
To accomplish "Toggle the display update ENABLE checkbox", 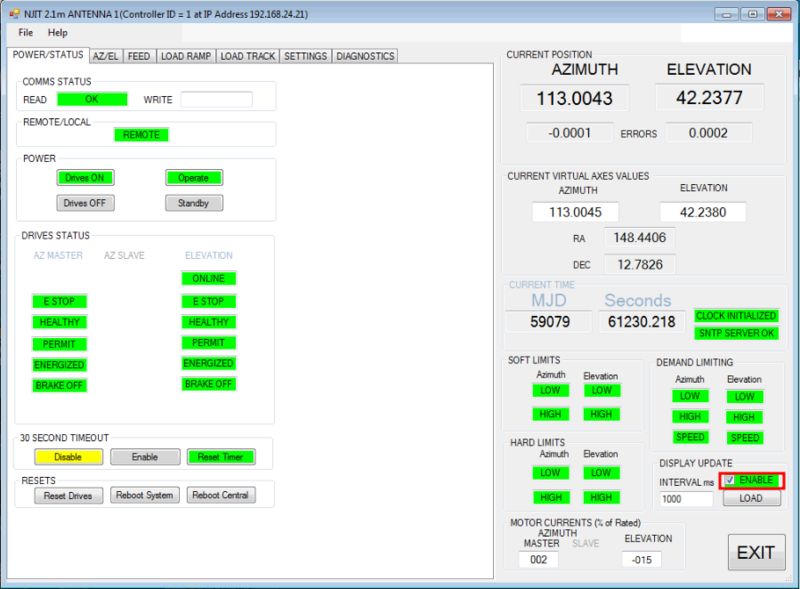I will (x=731, y=481).
